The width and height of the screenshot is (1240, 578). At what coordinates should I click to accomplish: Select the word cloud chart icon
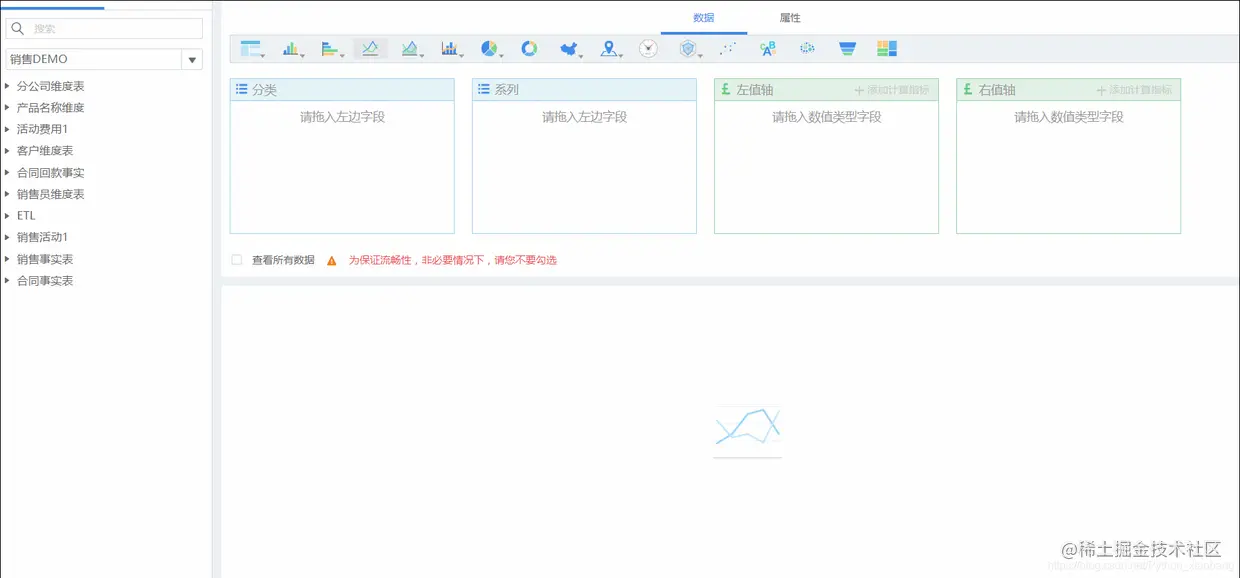click(767, 49)
